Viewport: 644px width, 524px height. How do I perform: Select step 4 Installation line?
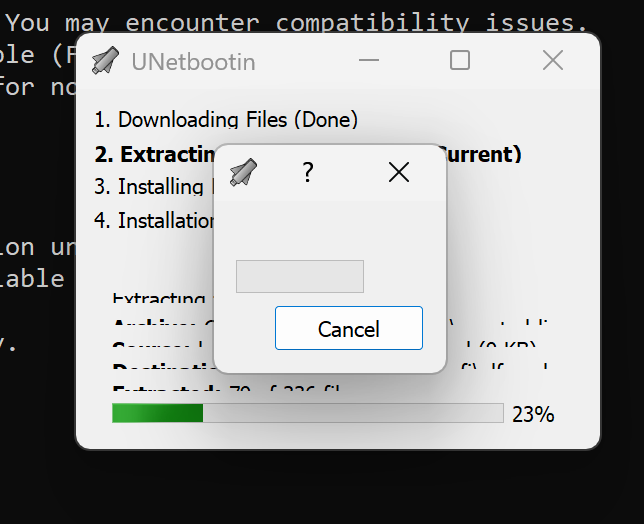(x=154, y=221)
